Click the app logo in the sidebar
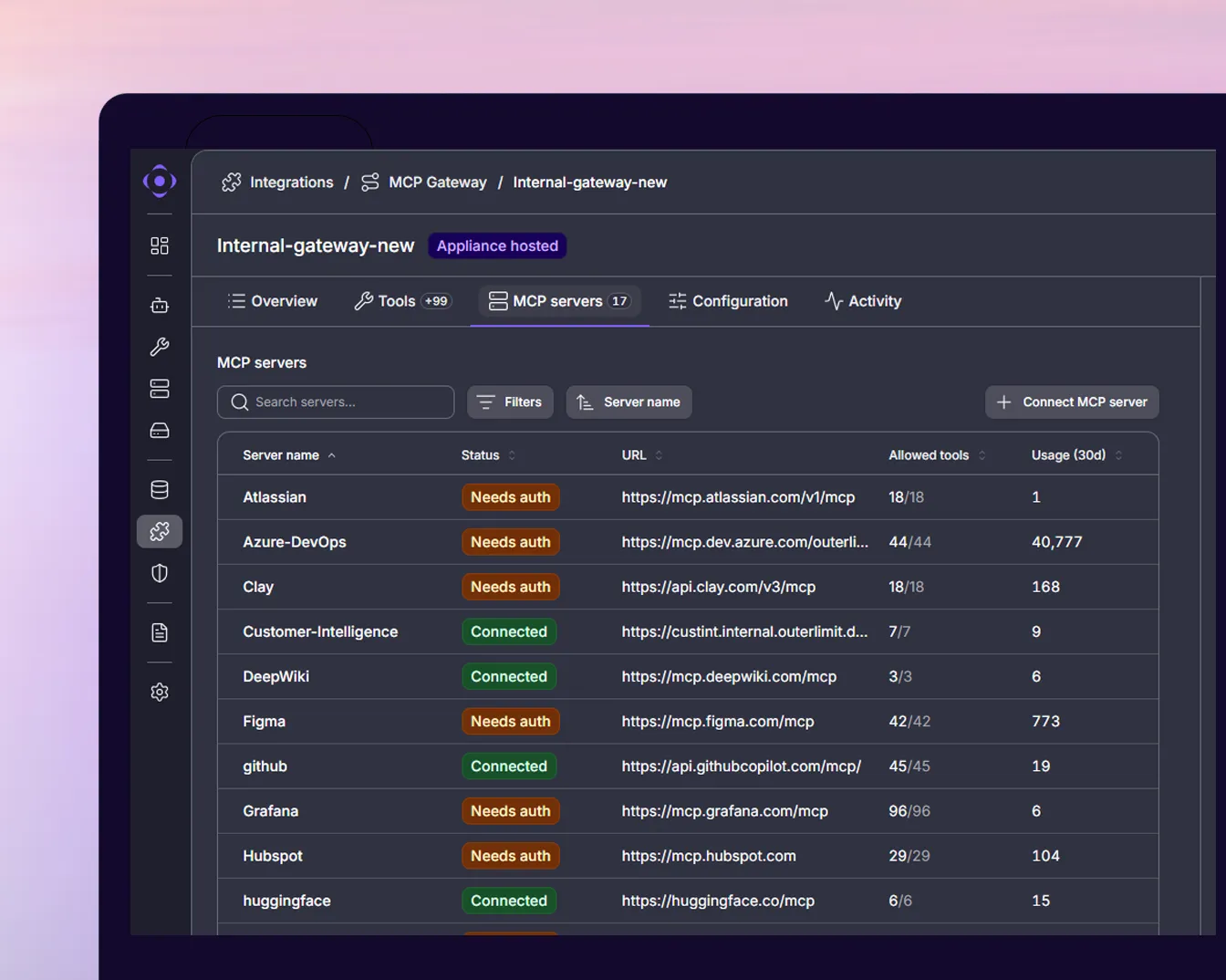The height and width of the screenshot is (980, 1226). click(160, 181)
